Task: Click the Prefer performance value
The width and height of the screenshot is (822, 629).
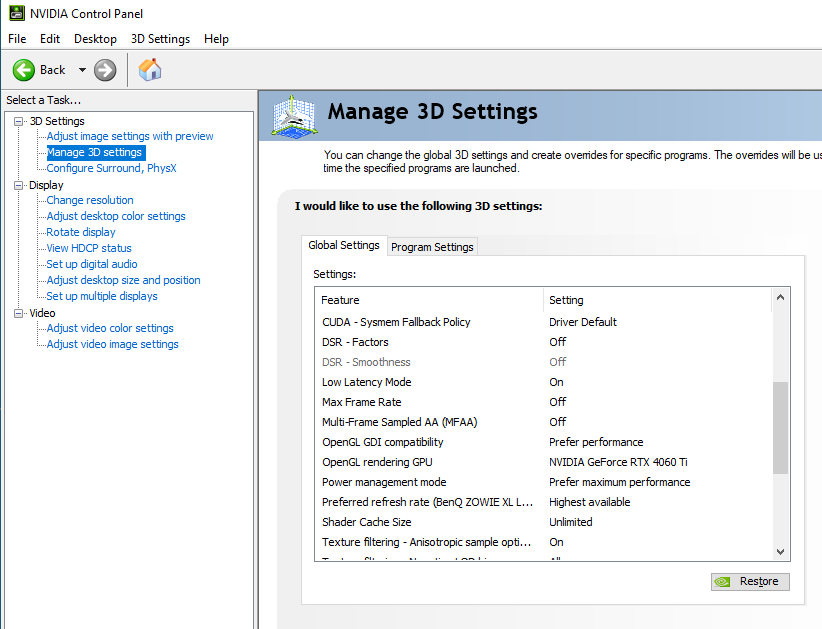Action: pyautogui.click(x=596, y=442)
